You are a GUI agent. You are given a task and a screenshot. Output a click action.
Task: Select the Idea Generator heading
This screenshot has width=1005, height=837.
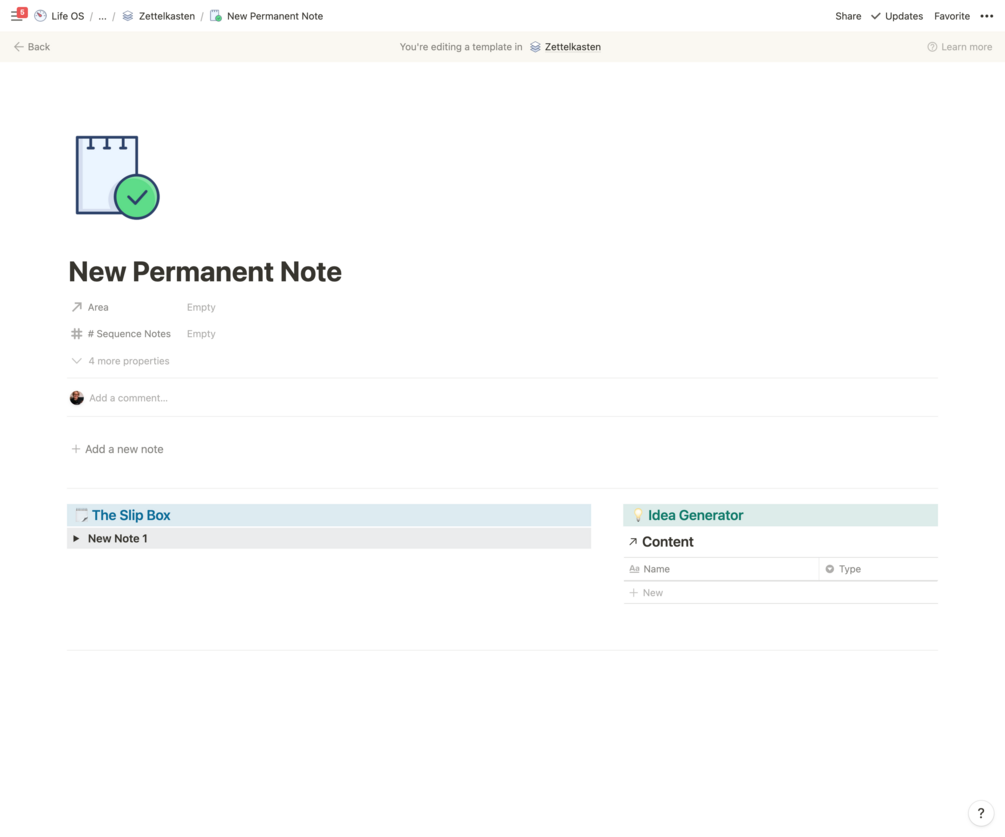click(x=695, y=515)
